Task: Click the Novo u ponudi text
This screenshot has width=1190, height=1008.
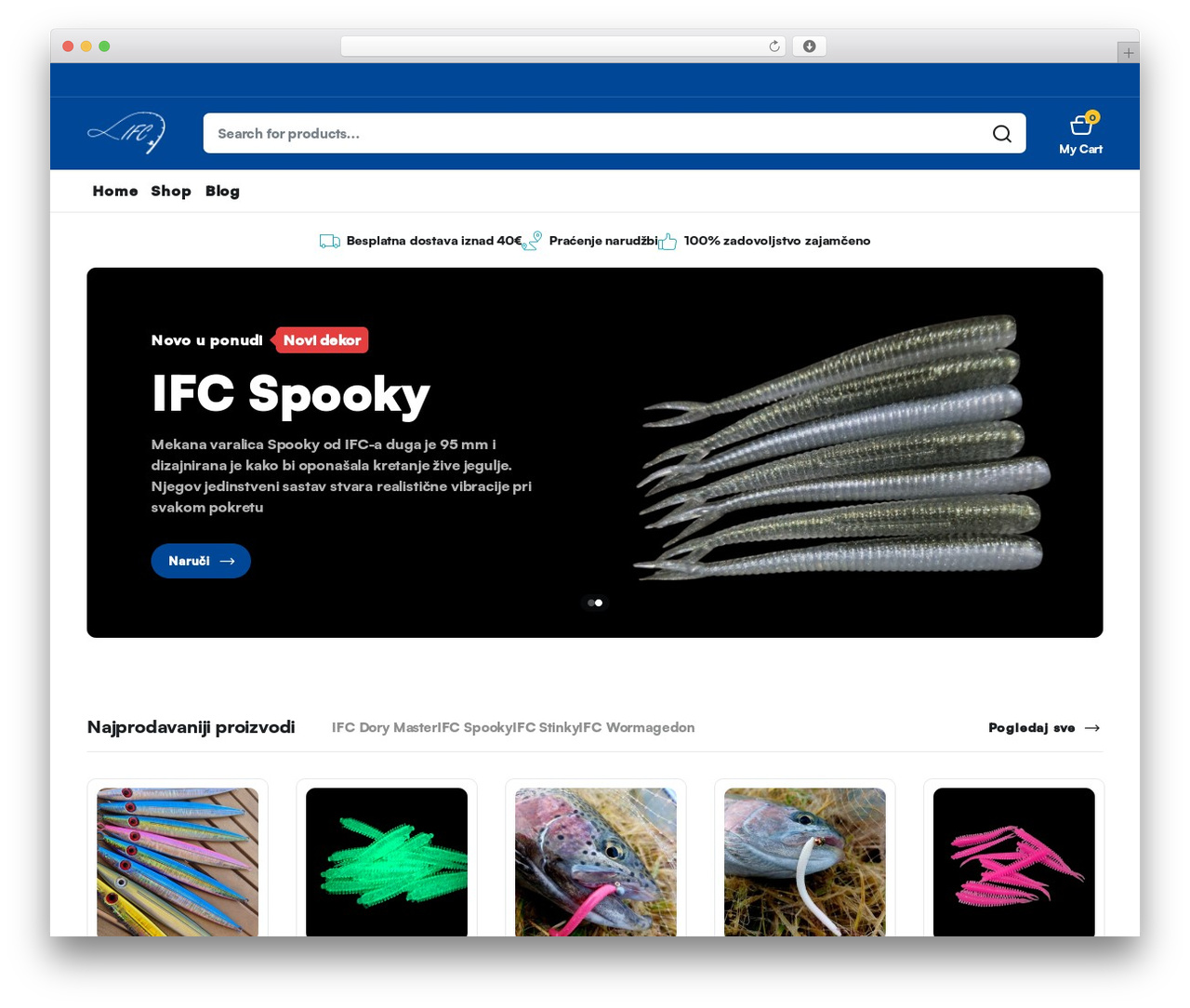Action: coord(207,340)
